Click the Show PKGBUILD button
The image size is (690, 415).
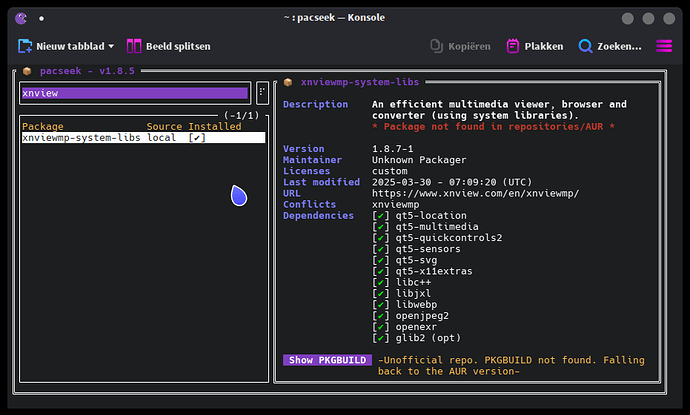[x=327, y=360]
